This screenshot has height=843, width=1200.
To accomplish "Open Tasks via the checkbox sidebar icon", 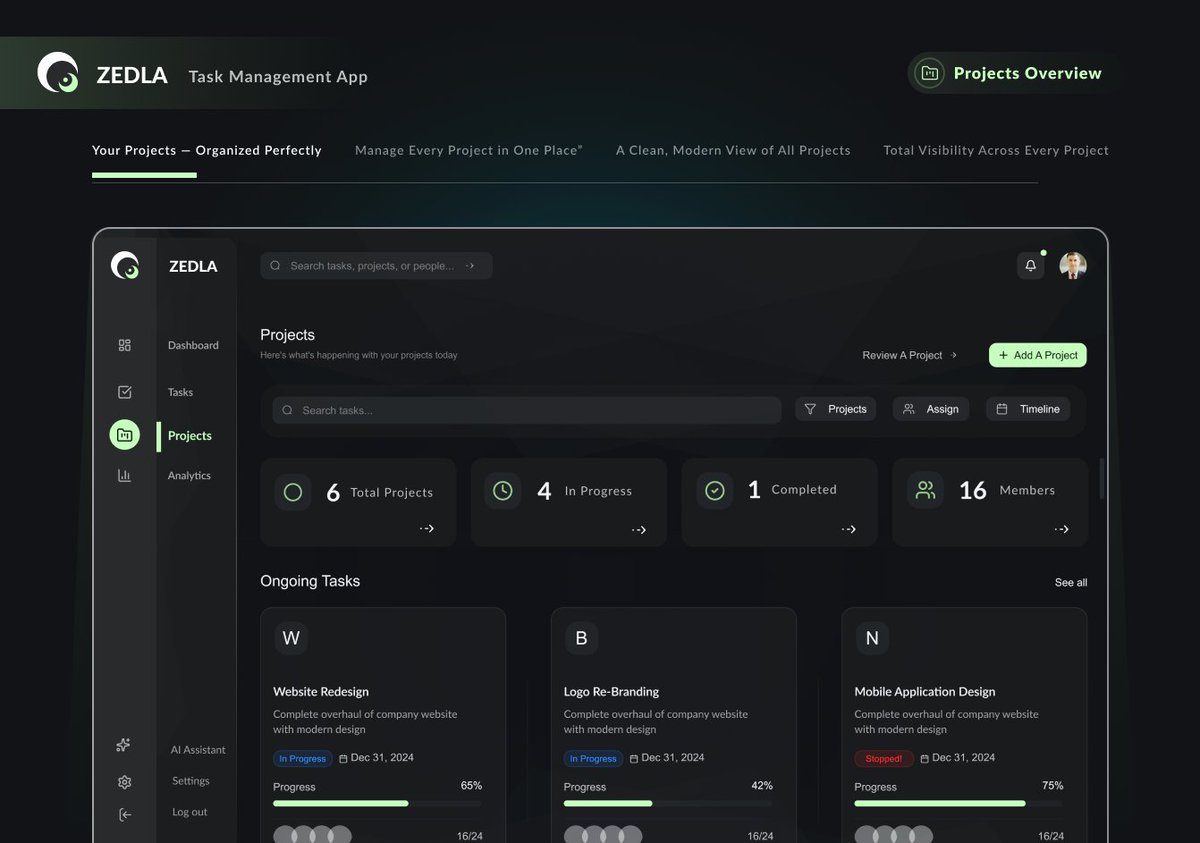I will tap(124, 391).
